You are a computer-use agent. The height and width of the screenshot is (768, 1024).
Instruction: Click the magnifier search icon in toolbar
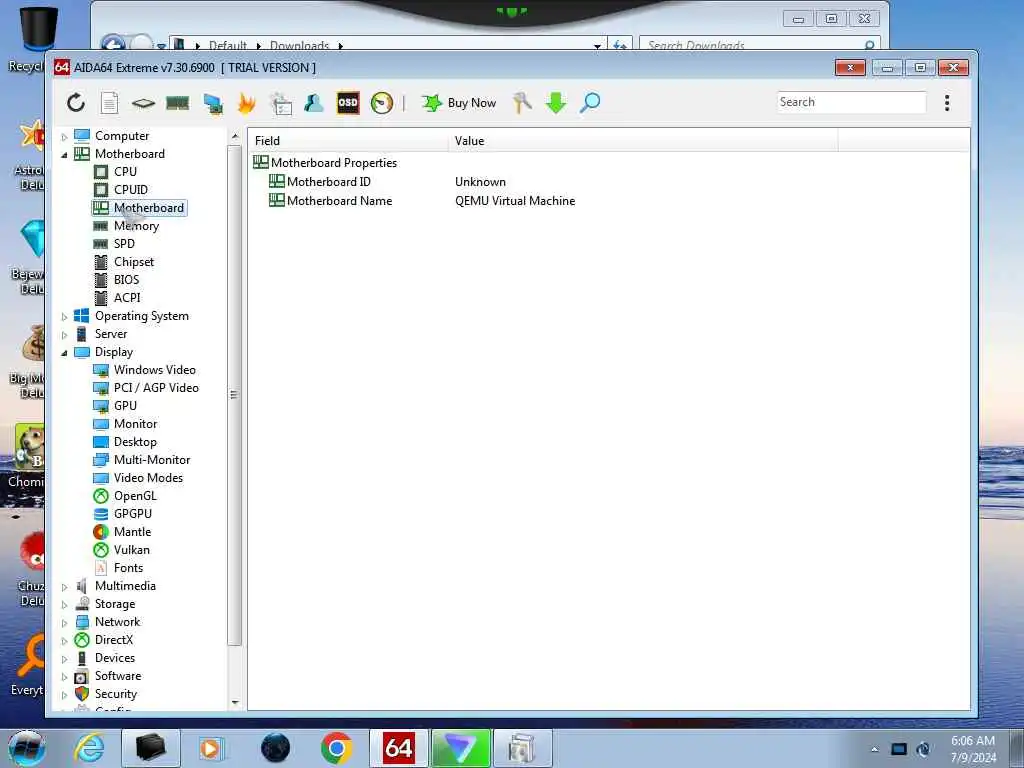(590, 103)
